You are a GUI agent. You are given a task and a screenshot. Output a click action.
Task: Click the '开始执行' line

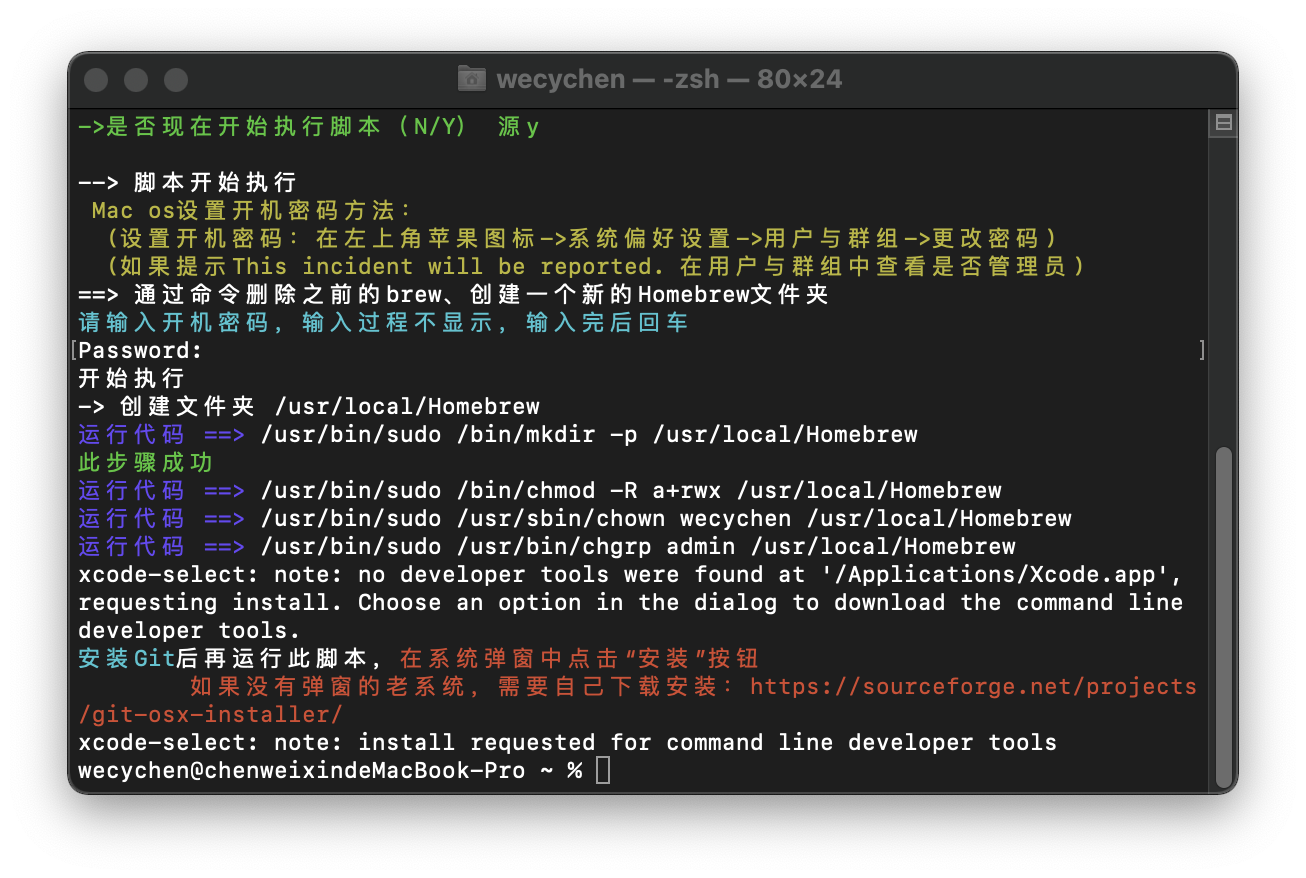coord(131,379)
